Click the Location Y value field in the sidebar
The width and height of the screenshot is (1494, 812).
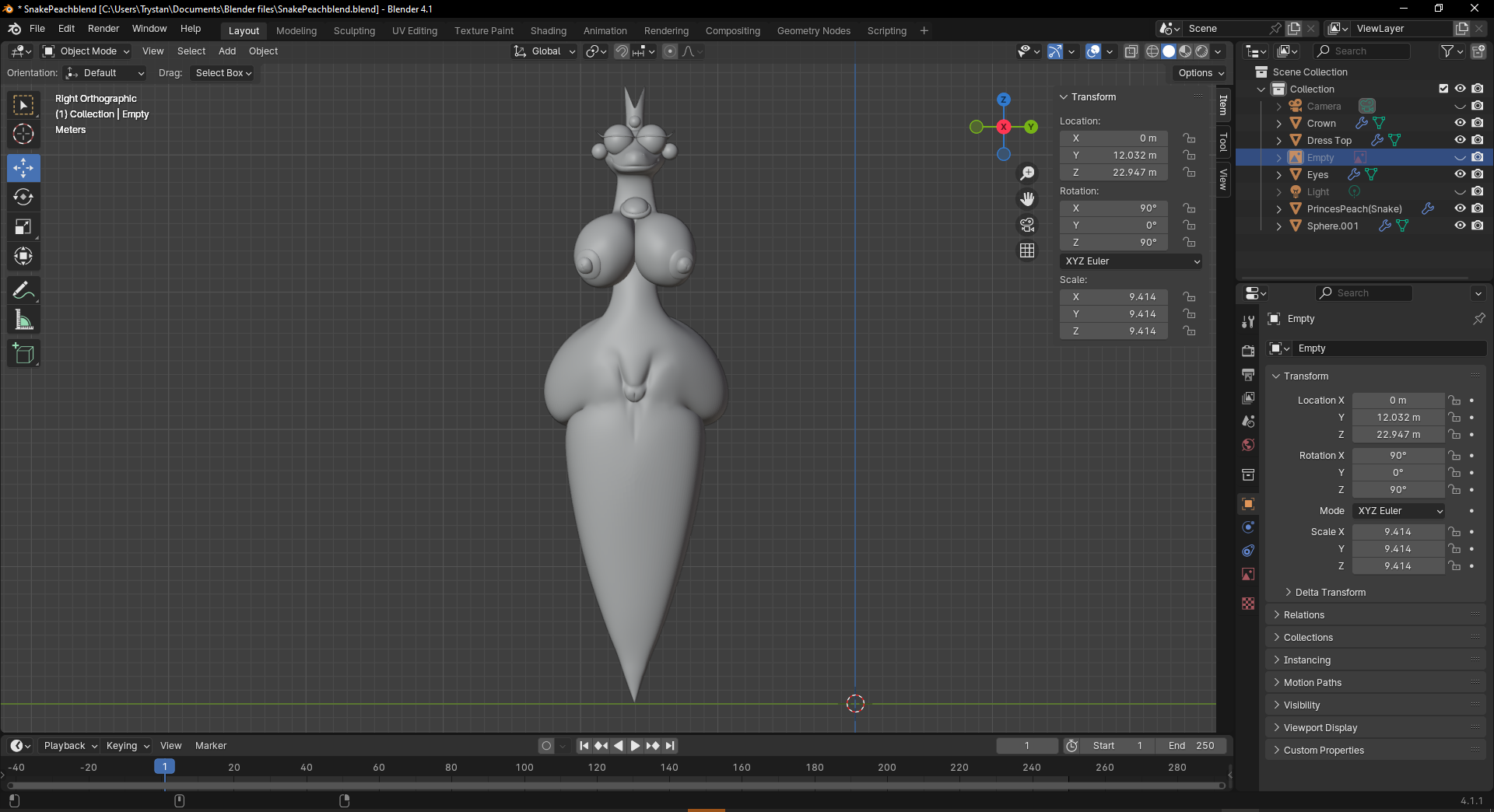1113,156
